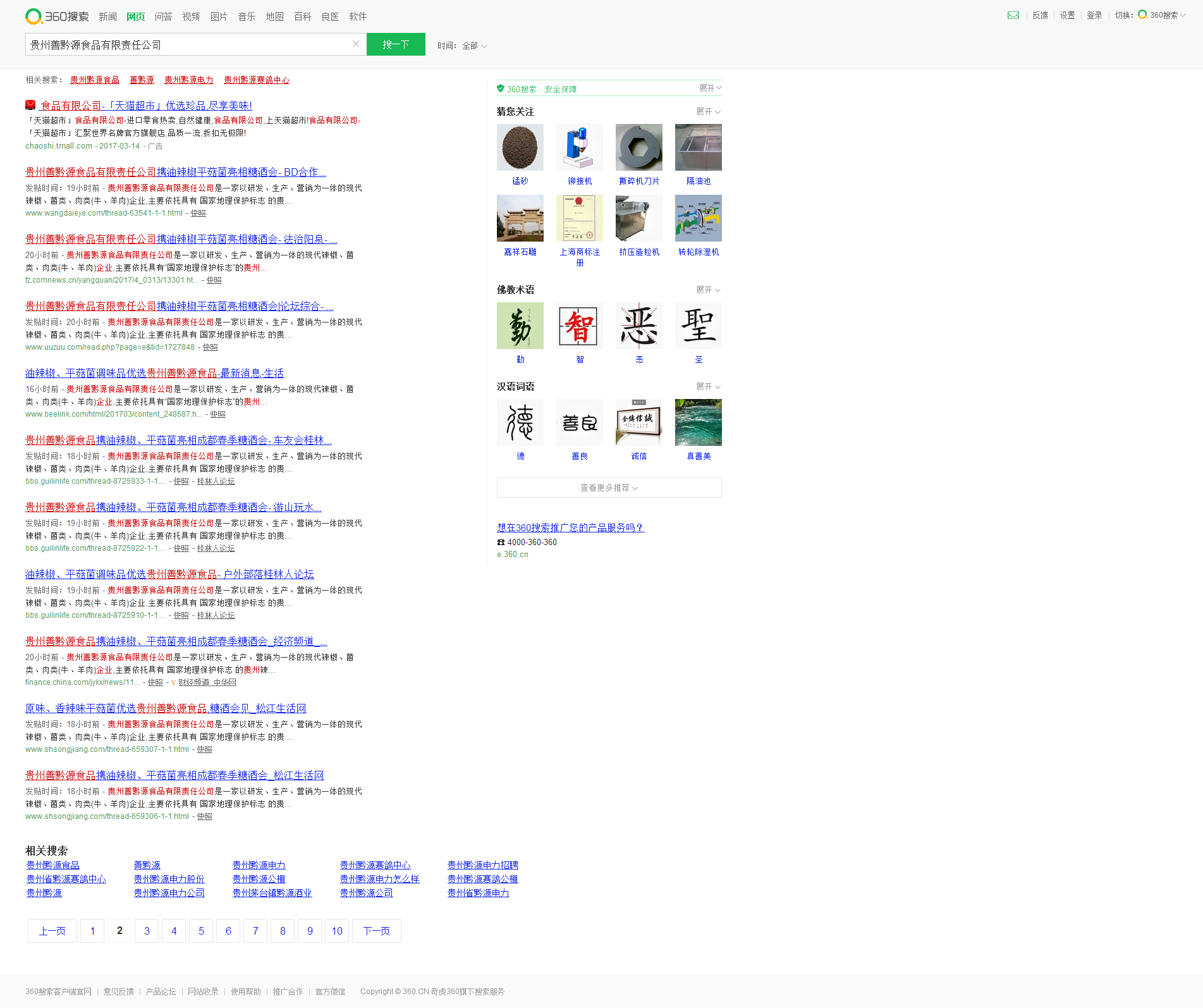Open 登录 login link
The height and width of the screenshot is (1008, 1203).
coord(1094,15)
